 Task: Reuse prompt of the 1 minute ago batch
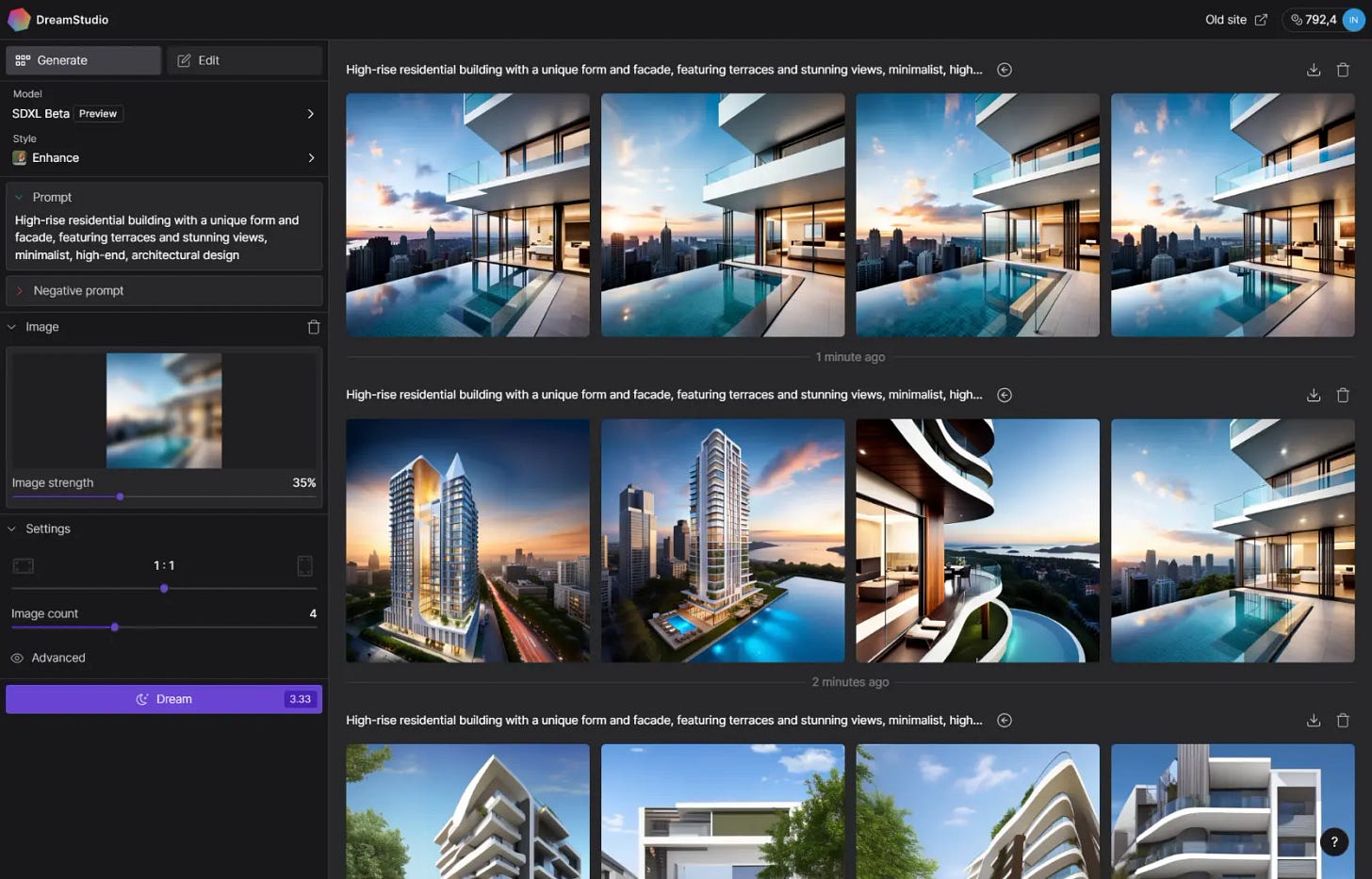pyautogui.click(x=1004, y=70)
